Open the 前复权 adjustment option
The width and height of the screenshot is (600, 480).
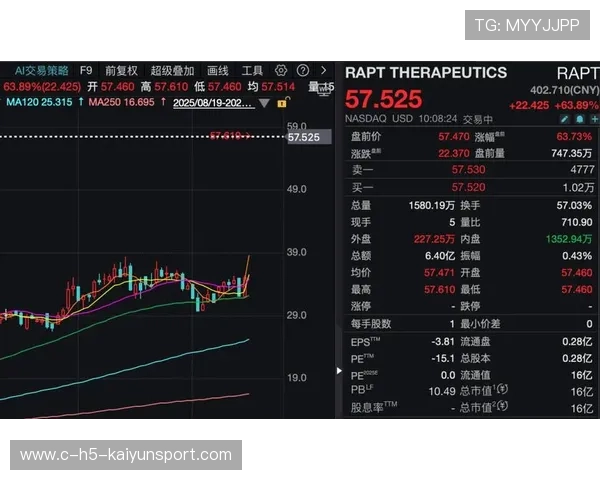tap(121, 70)
